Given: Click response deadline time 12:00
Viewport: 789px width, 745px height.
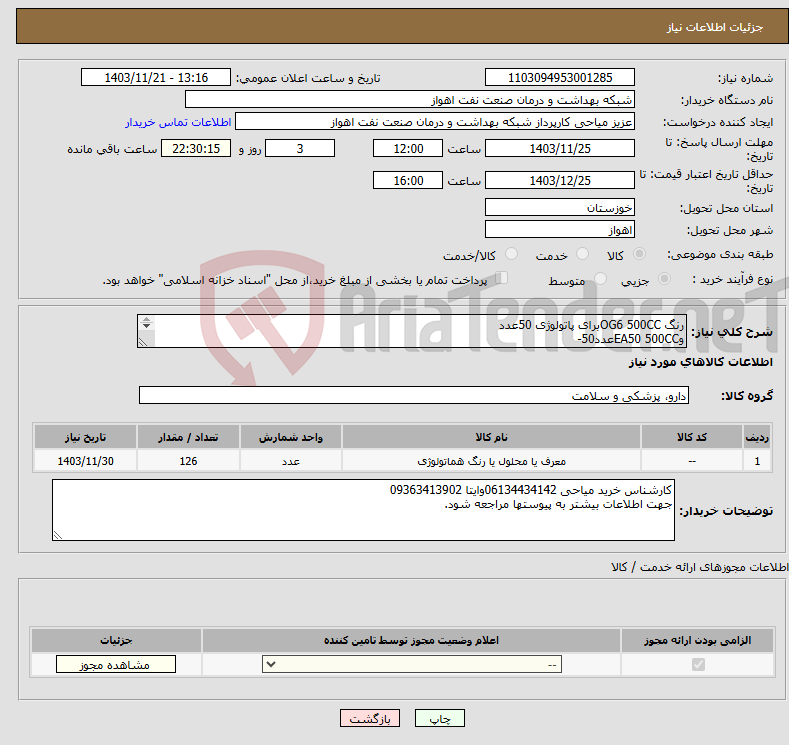Looking at the screenshot, I should pyautogui.click(x=408, y=148).
